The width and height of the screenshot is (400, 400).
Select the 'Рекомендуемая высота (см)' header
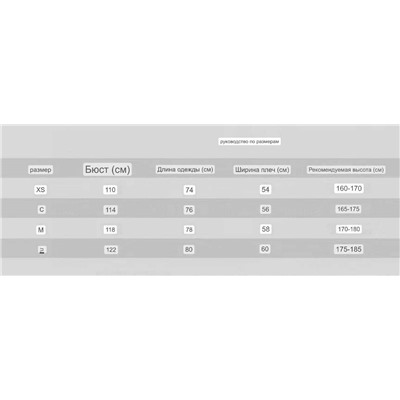[346, 170]
